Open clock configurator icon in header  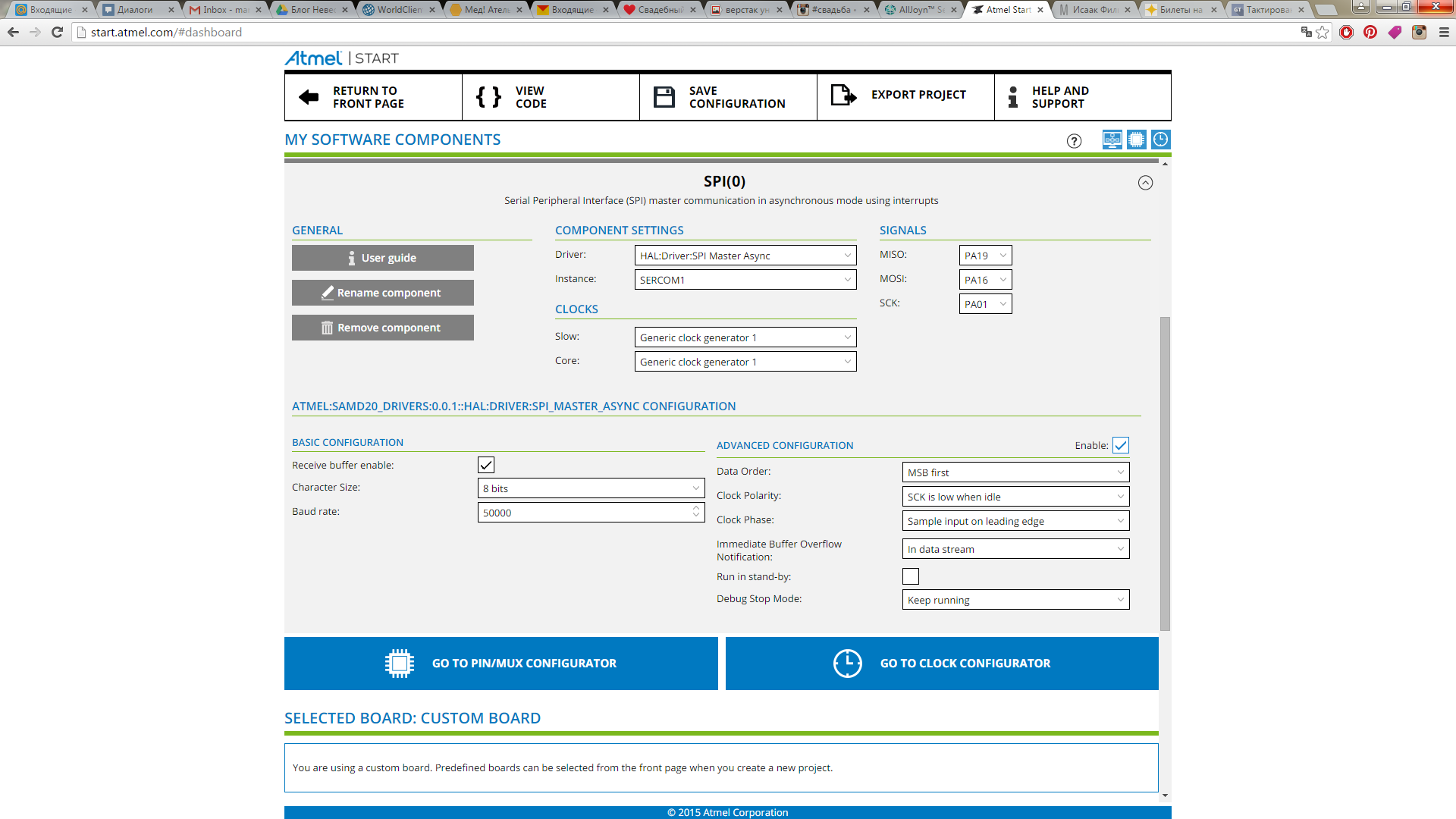point(1160,140)
